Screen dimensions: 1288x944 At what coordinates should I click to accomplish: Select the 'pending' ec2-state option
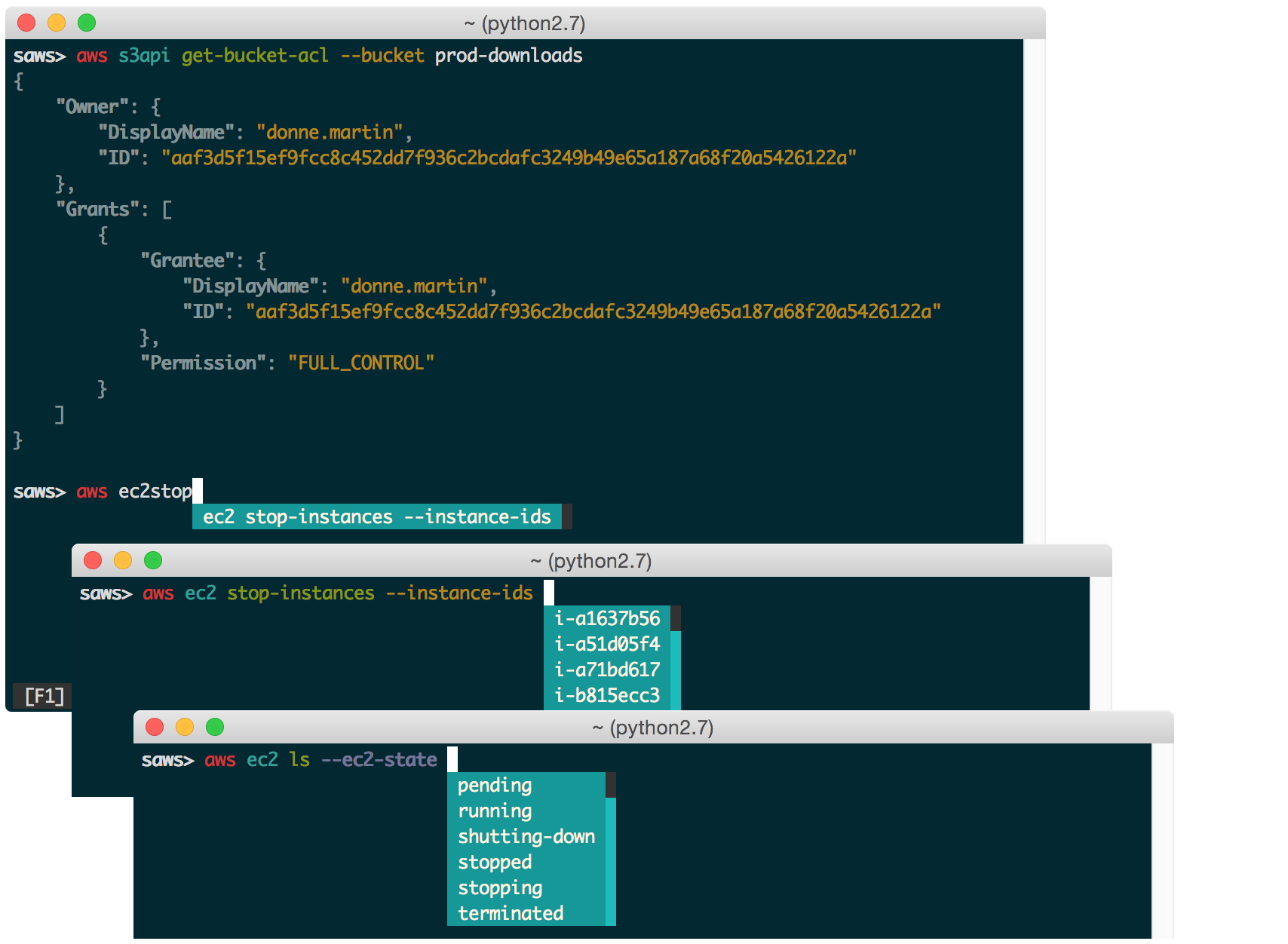click(x=526, y=785)
